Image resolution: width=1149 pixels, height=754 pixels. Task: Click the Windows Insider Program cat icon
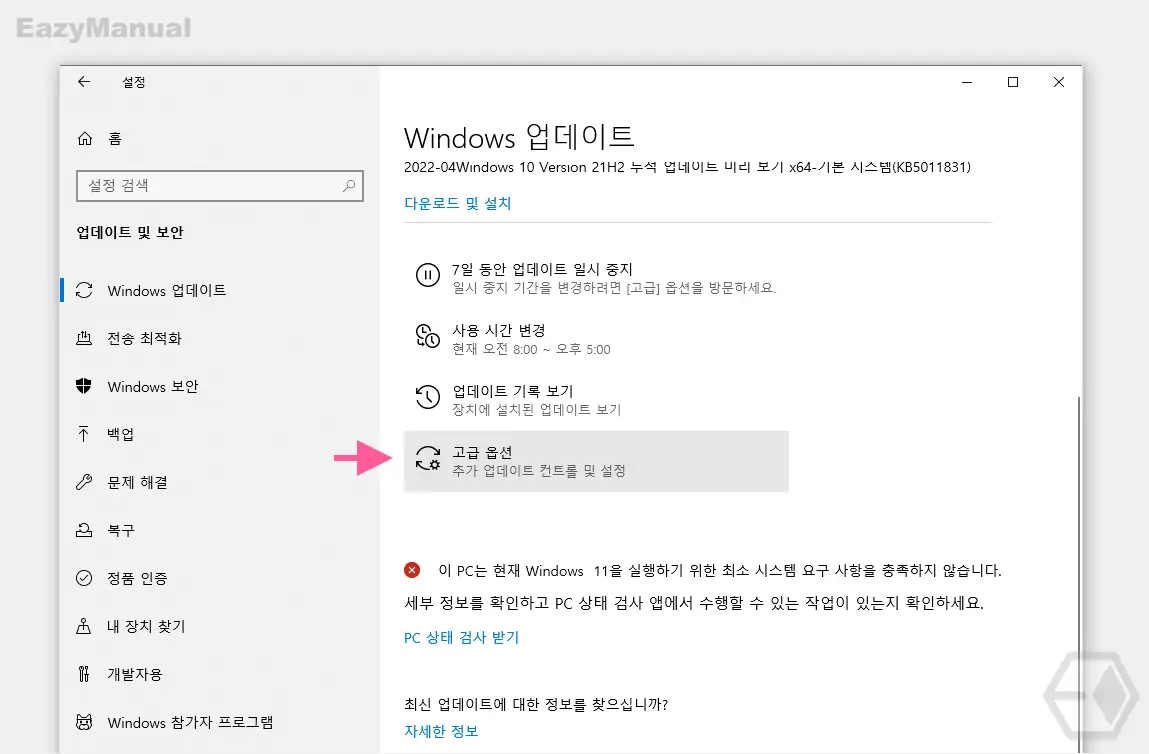pos(84,722)
